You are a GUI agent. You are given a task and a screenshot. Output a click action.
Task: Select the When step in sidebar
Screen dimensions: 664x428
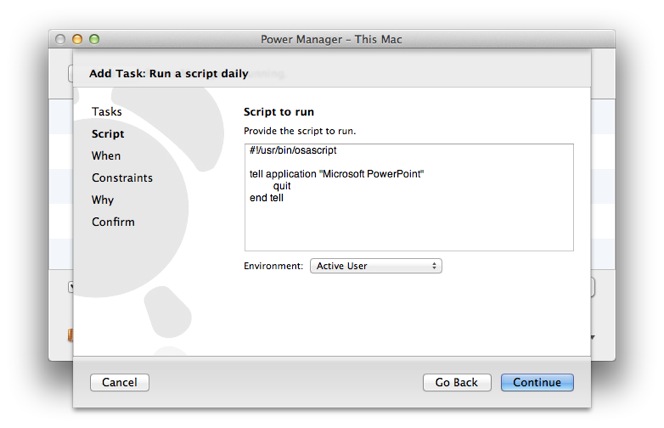(106, 156)
